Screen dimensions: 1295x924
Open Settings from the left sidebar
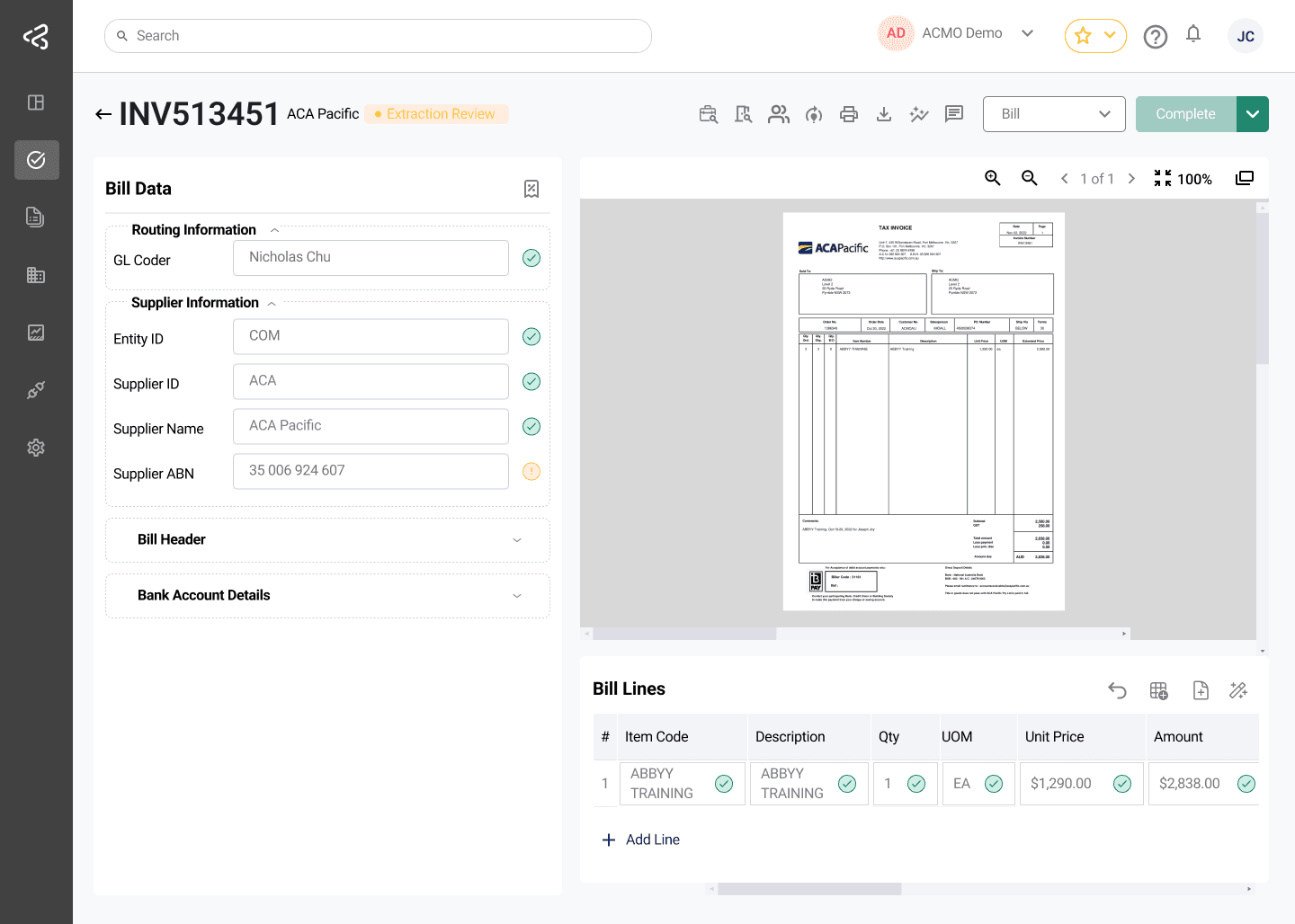(36, 447)
